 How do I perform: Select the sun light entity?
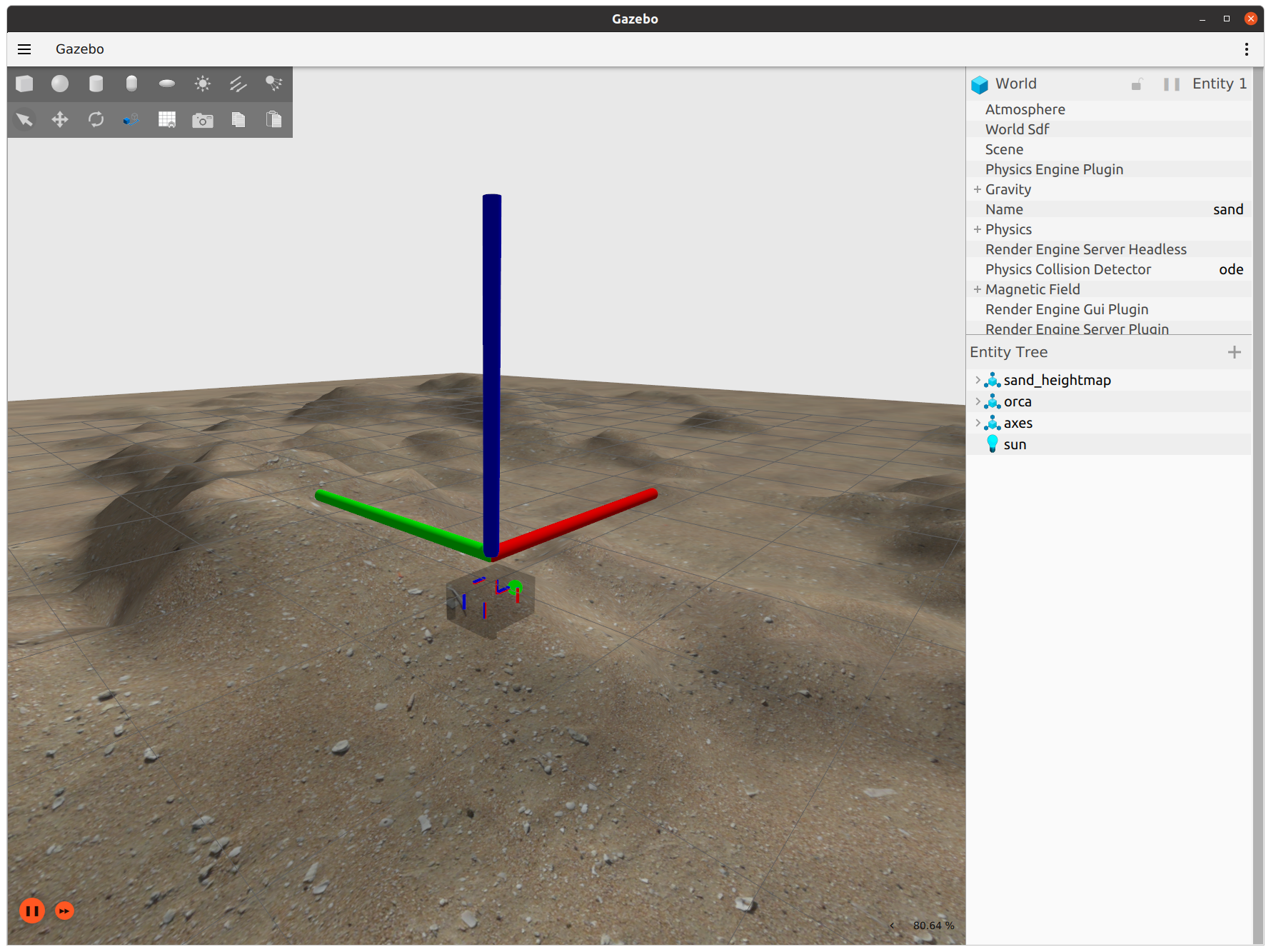(1109, 444)
